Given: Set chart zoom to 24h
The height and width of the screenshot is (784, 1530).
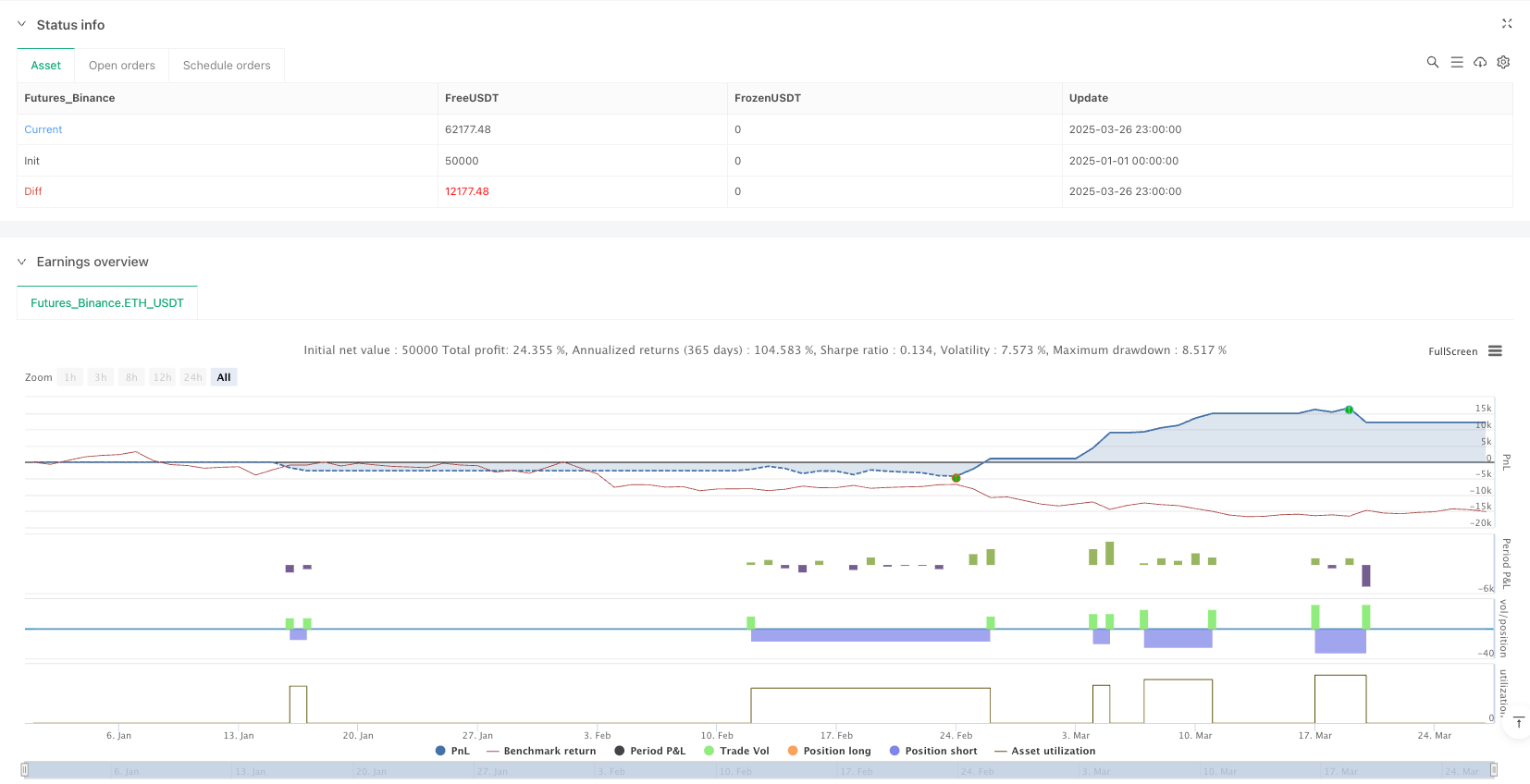Looking at the screenshot, I should coord(193,377).
